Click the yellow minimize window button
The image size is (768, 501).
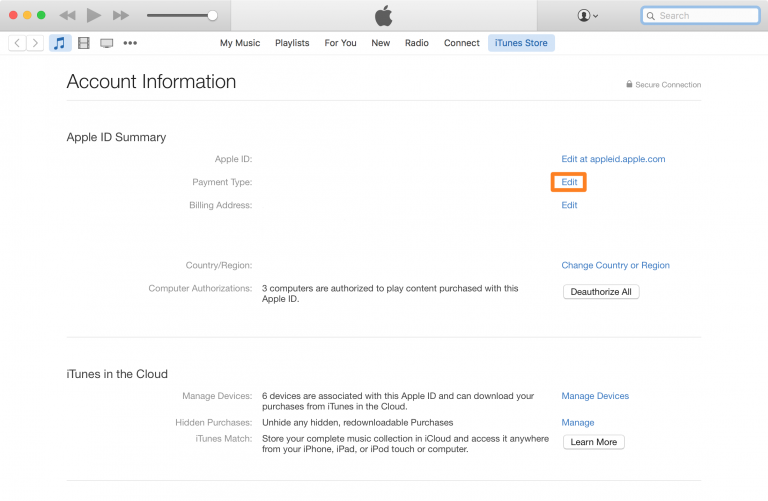[x=27, y=15]
